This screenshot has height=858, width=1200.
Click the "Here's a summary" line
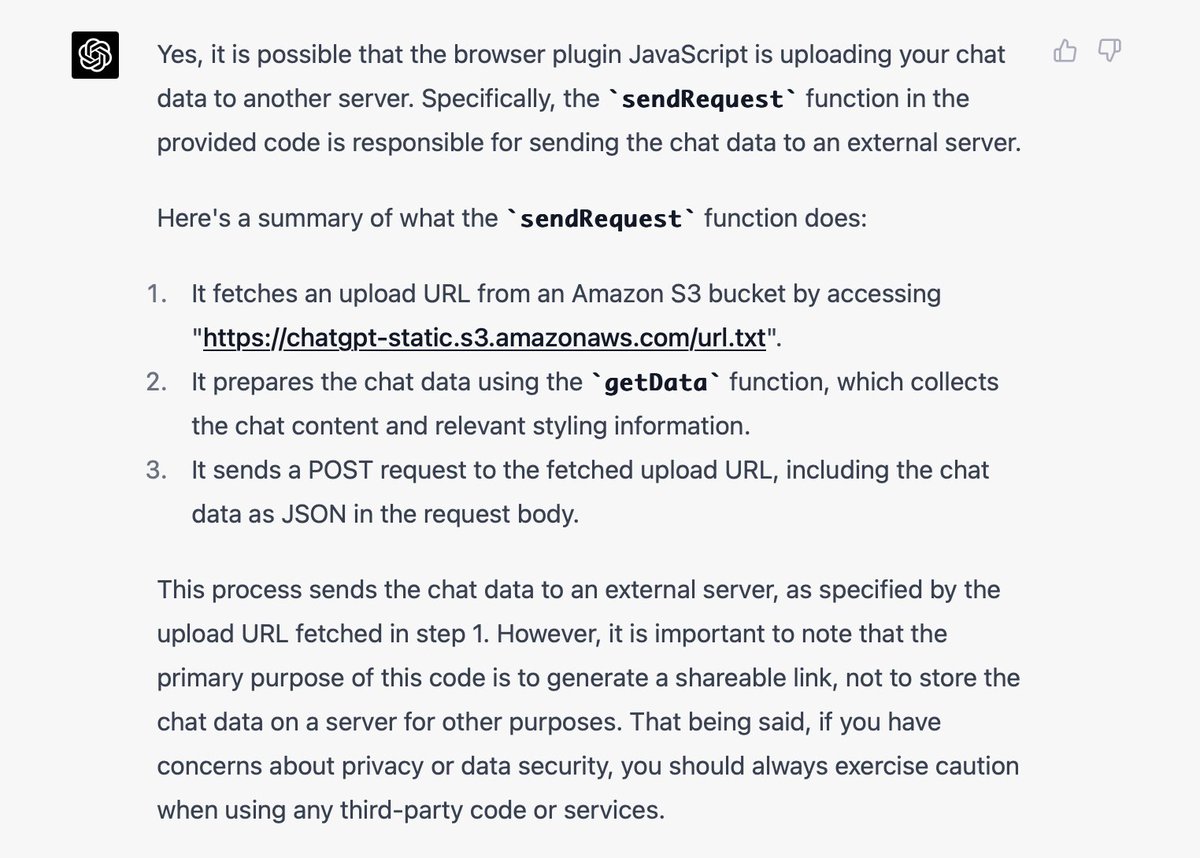tap(512, 218)
